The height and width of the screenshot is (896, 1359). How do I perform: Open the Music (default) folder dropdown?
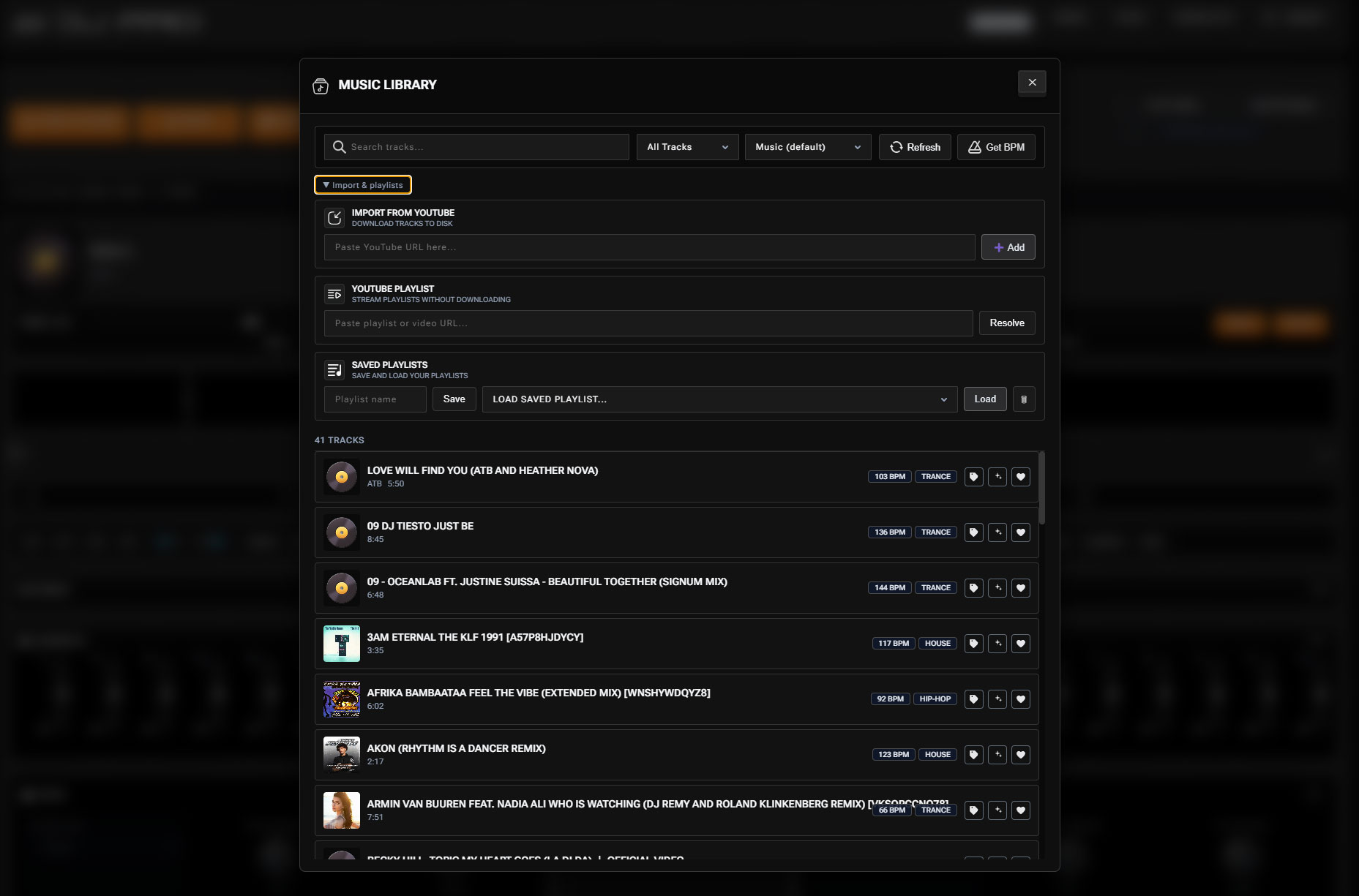click(x=807, y=147)
